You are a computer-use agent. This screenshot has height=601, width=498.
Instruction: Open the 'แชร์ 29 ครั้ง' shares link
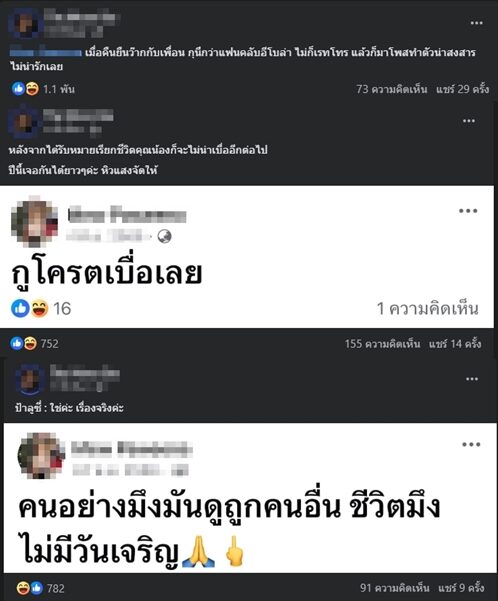(462, 89)
